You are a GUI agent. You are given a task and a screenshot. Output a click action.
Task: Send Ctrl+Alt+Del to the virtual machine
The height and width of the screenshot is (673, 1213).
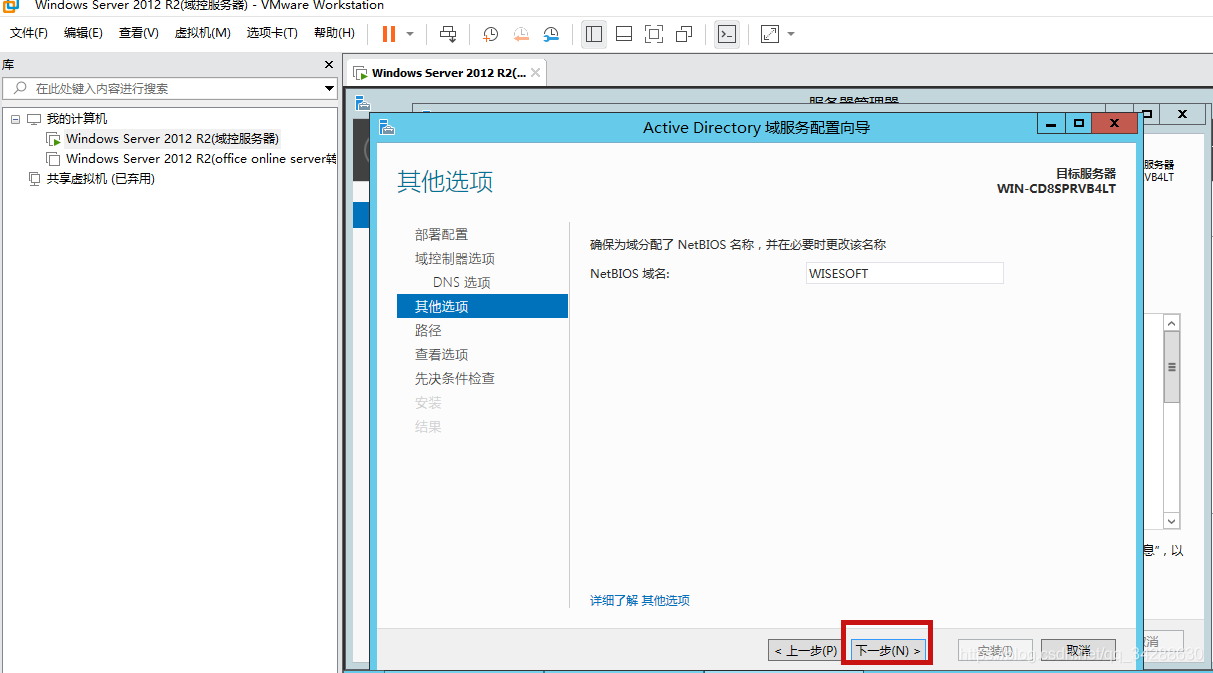click(x=448, y=34)
